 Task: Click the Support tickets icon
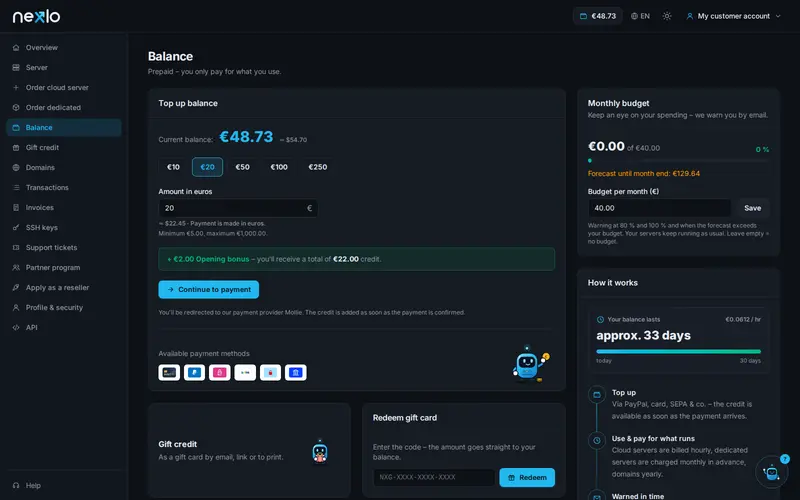pos(16,247)
